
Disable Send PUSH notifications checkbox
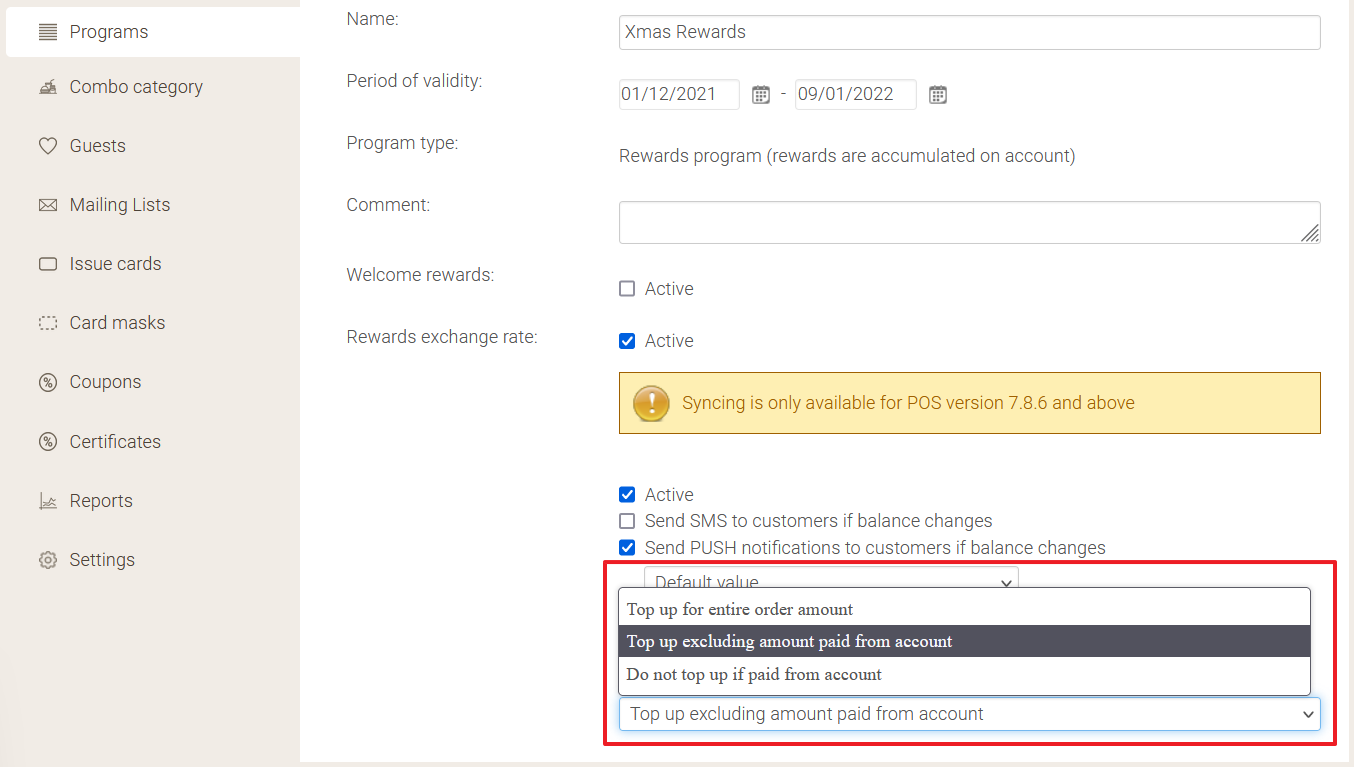click(627, 548)
